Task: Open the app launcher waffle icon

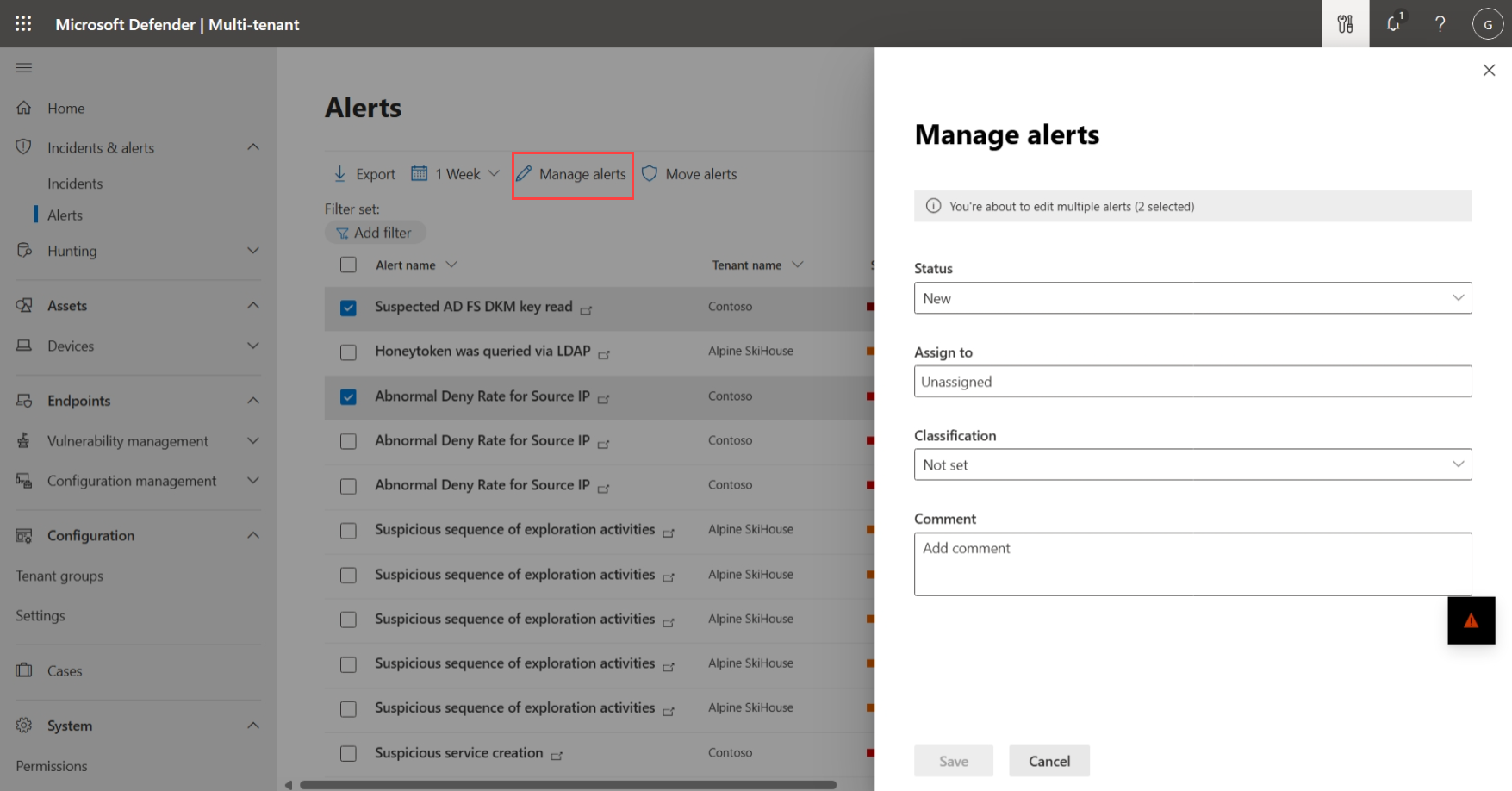Action: [x=23, y=24]
